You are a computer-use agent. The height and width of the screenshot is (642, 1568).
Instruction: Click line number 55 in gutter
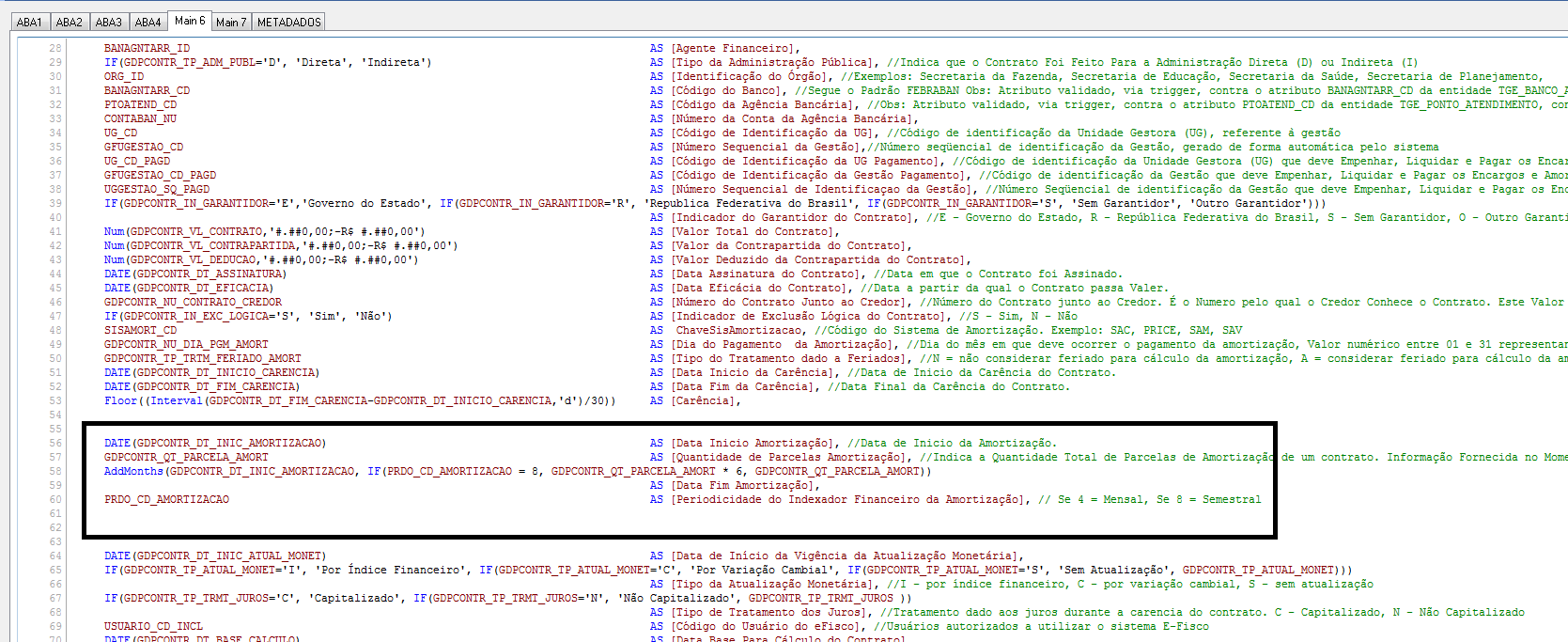[55, 429]
